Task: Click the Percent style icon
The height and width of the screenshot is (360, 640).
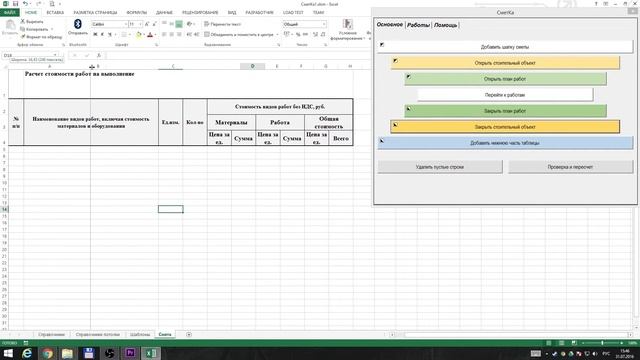Action: point(298,35)
